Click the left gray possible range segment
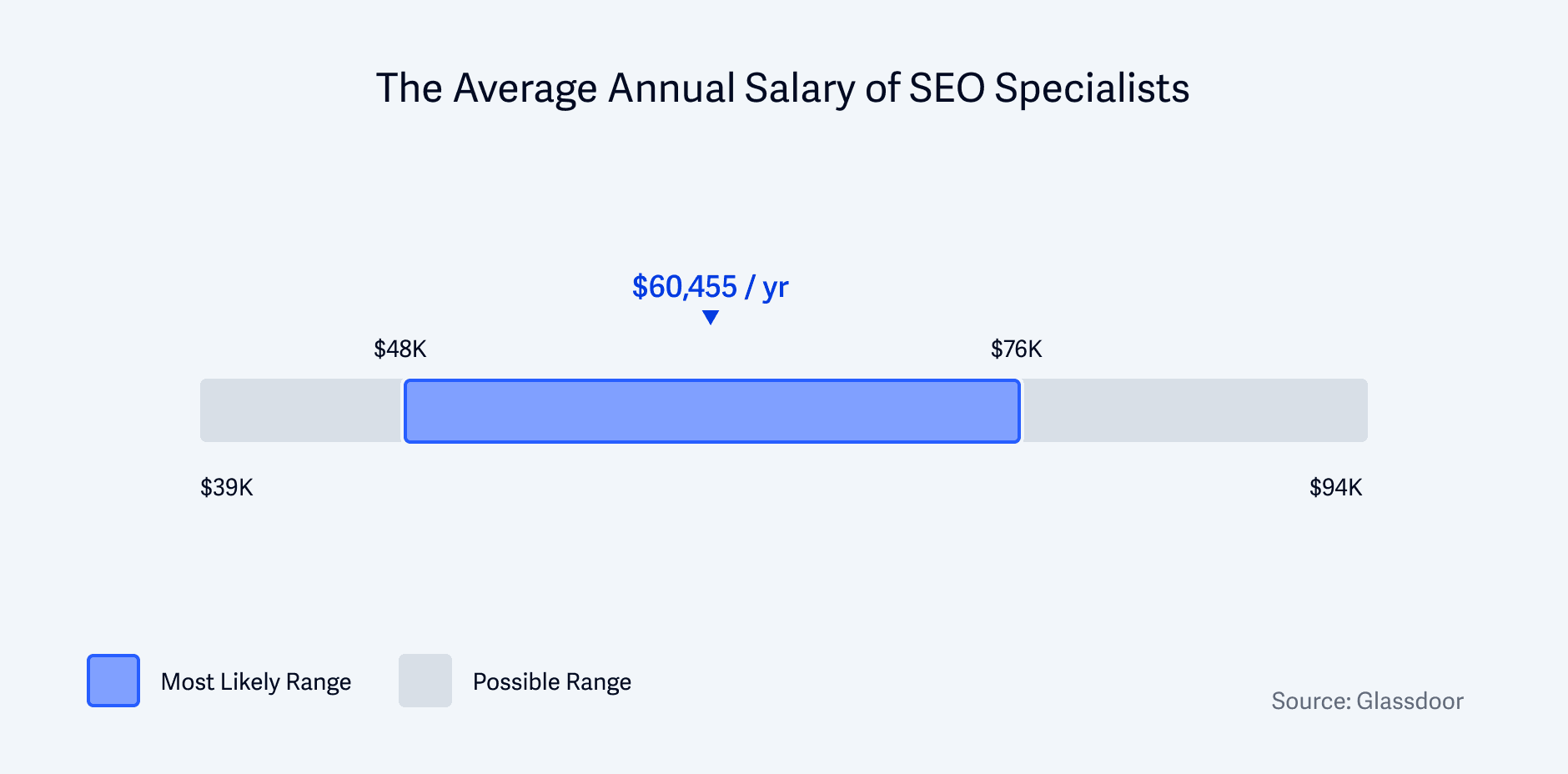 (301, 410)
